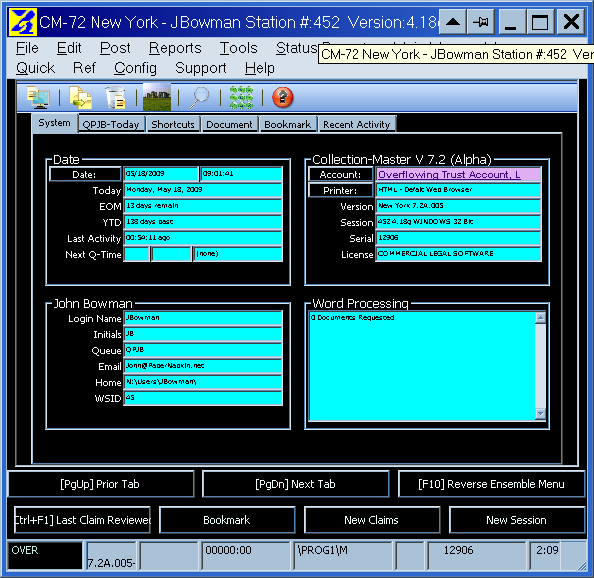Screen dimensions: 594x578
Task: Click the Next Q-Time (none) field
Action: click(238, 254)
